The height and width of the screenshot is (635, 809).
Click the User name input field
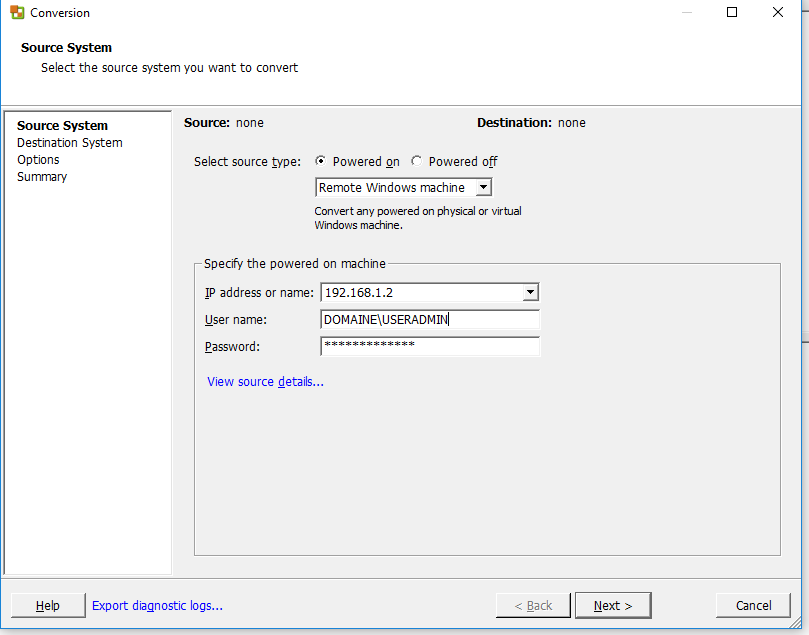tap(430, 319)
